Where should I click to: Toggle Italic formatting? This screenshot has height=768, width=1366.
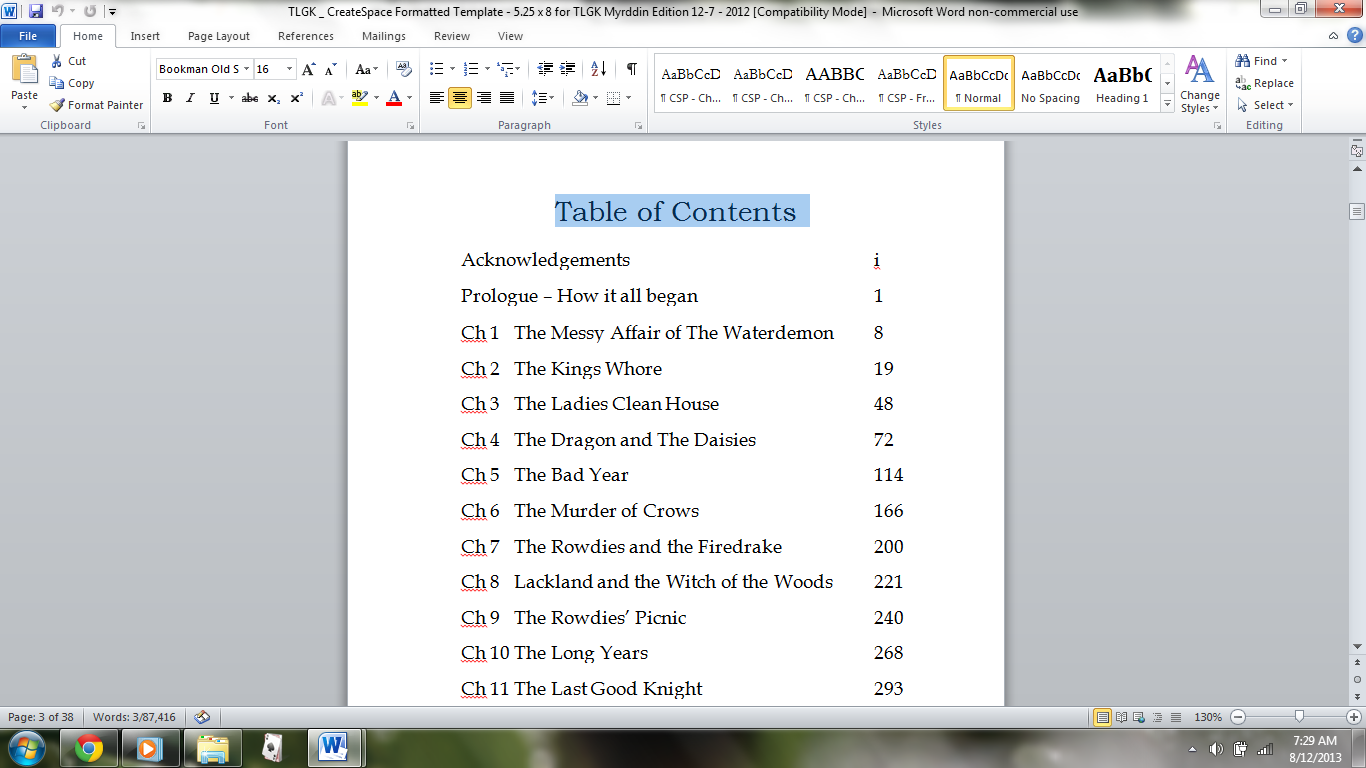coord(190,98)
